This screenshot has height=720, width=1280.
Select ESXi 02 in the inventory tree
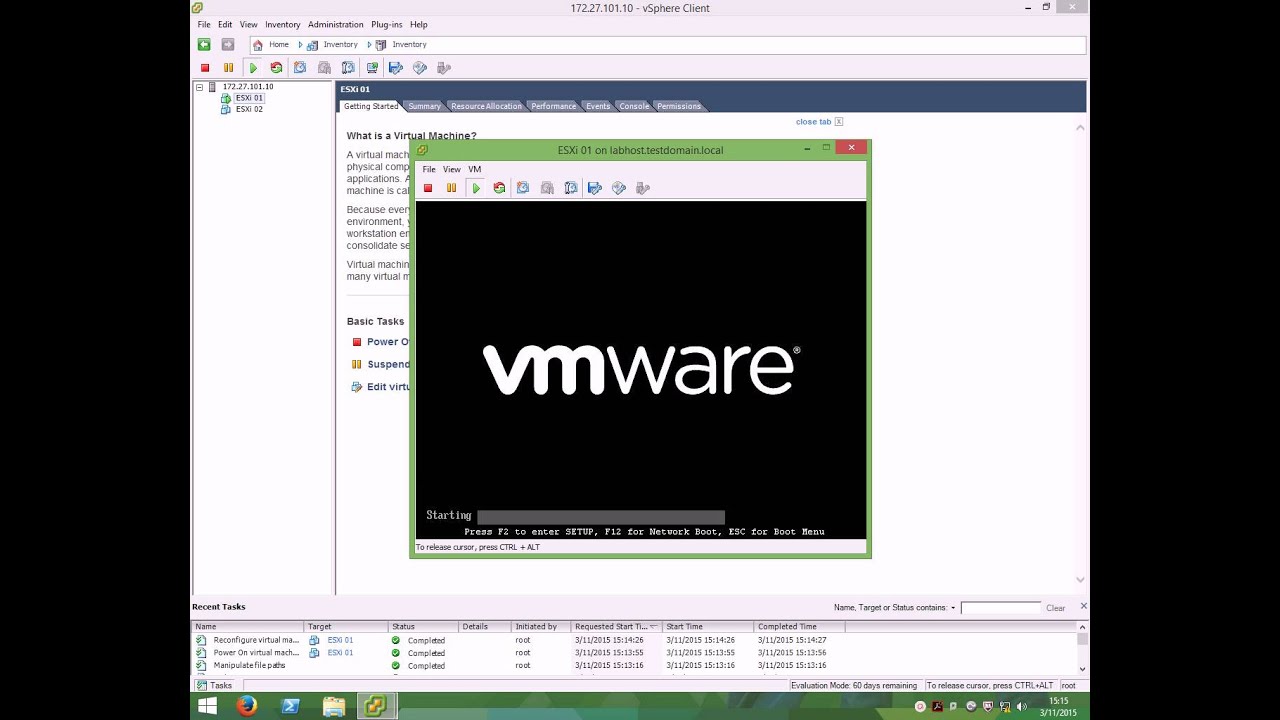pos(249,109)
